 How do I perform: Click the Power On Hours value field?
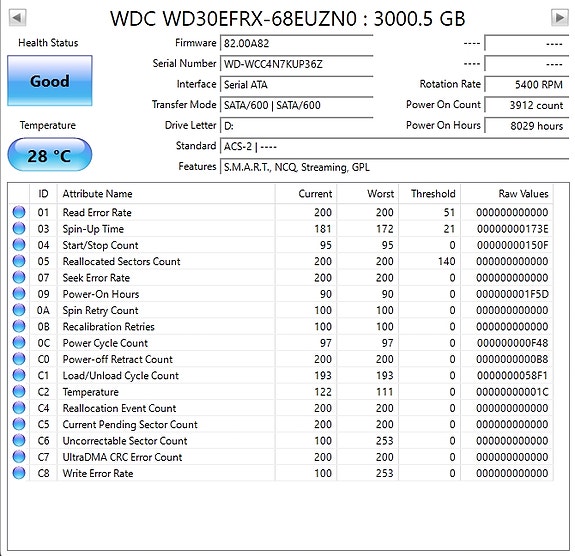coord(527,126)
